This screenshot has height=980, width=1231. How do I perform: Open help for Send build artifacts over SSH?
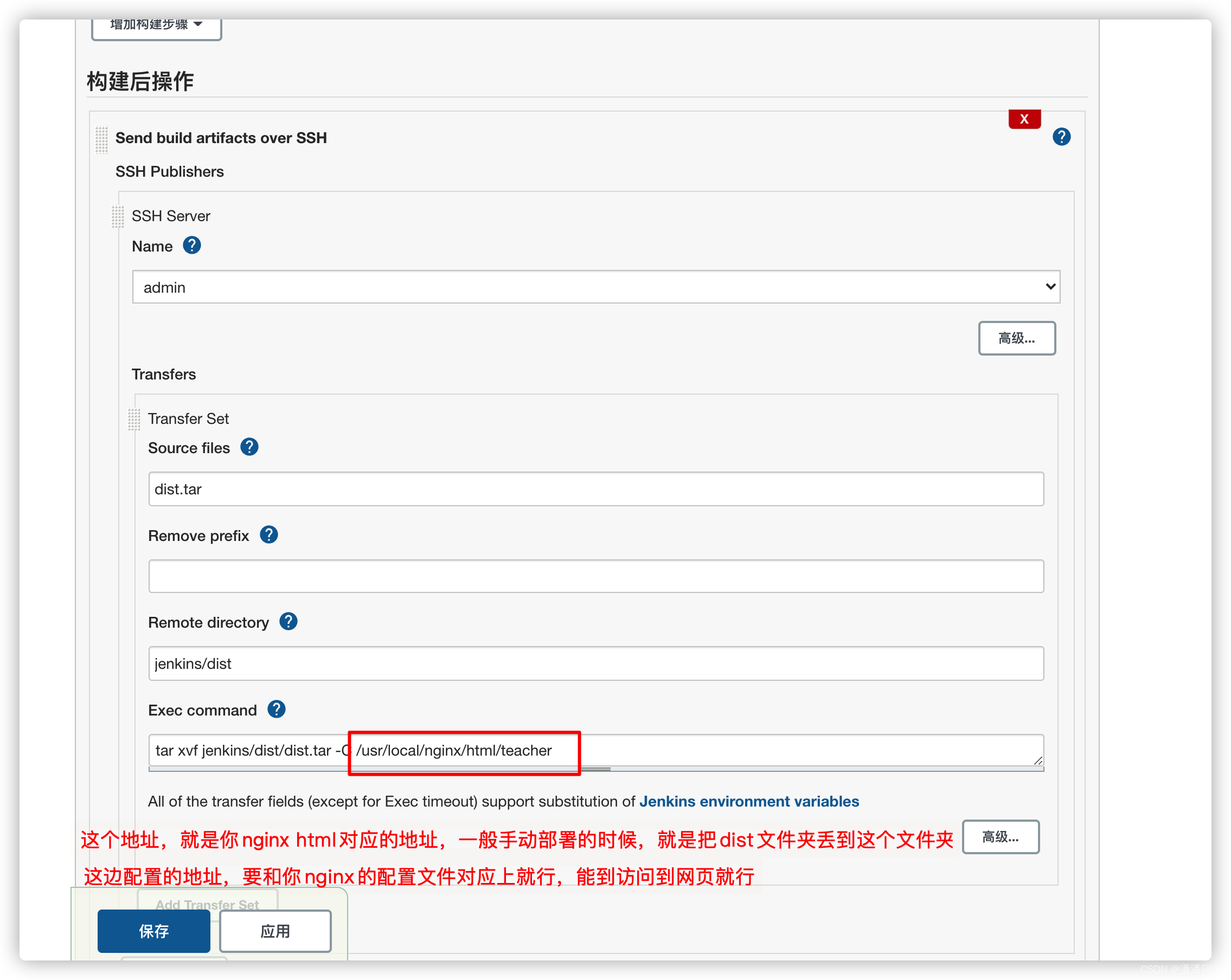pos(1061,137)
